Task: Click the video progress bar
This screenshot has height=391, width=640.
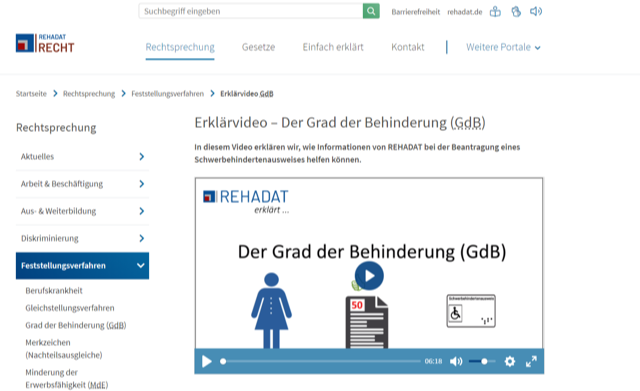Action: pyautogui.click(x=320, y=361)
